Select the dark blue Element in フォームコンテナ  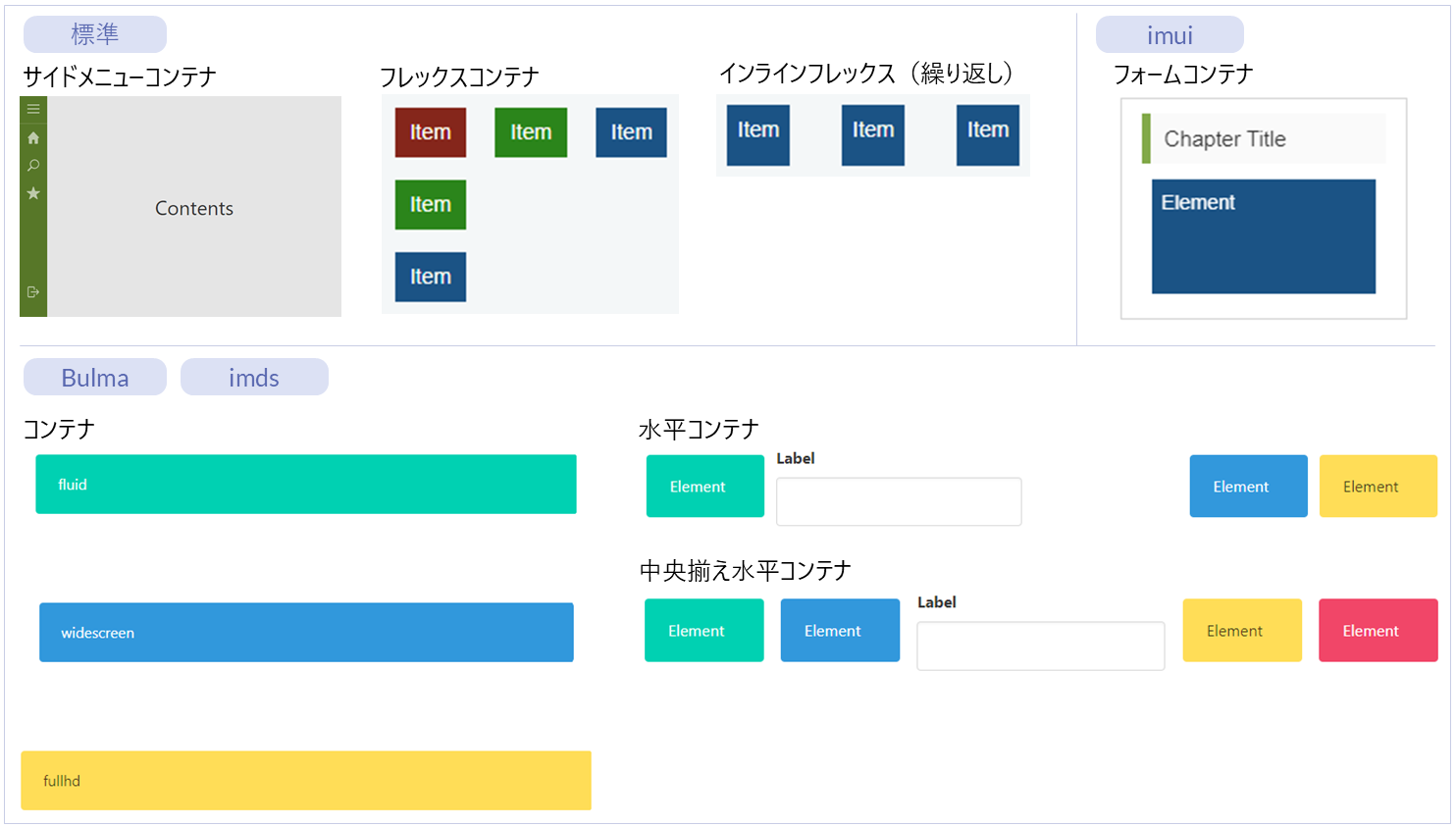pos(1264,236)
